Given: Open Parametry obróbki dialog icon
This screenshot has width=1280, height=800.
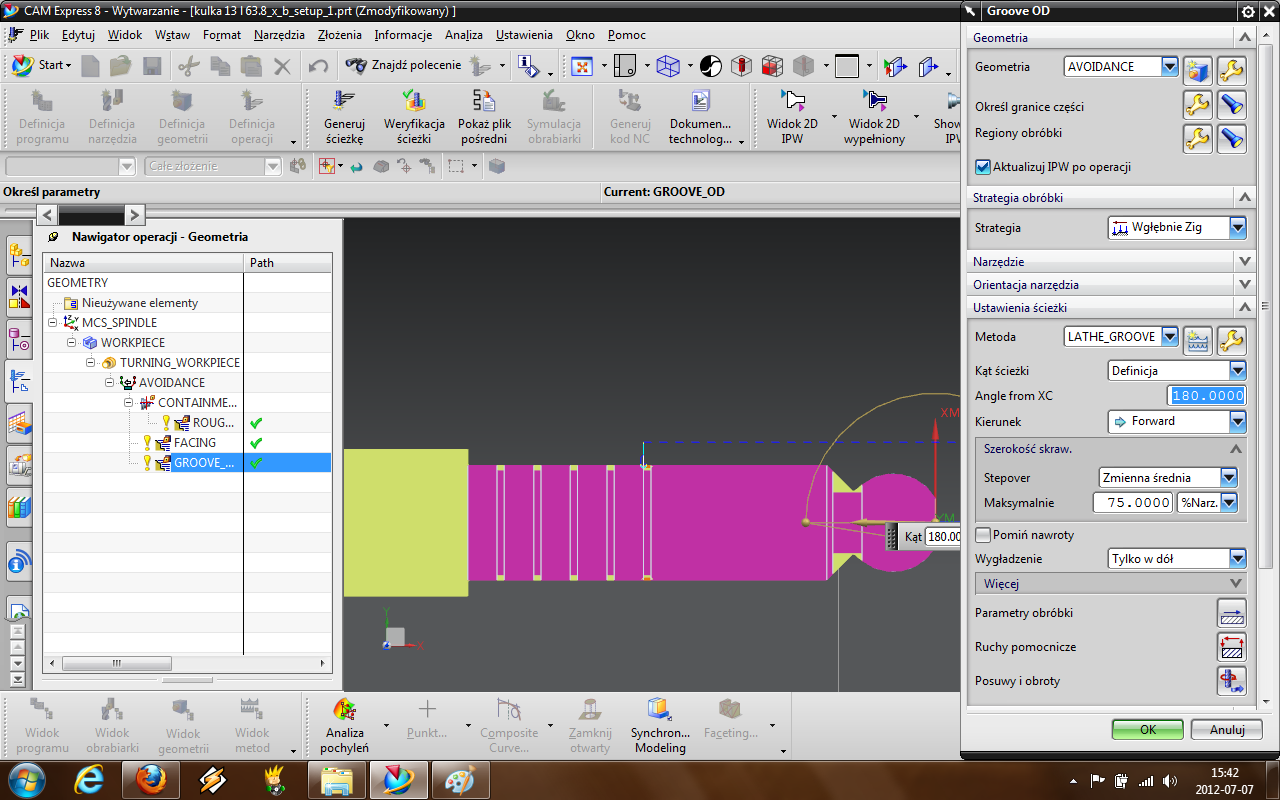Looking at the screenshot, I should point(1231,613).
